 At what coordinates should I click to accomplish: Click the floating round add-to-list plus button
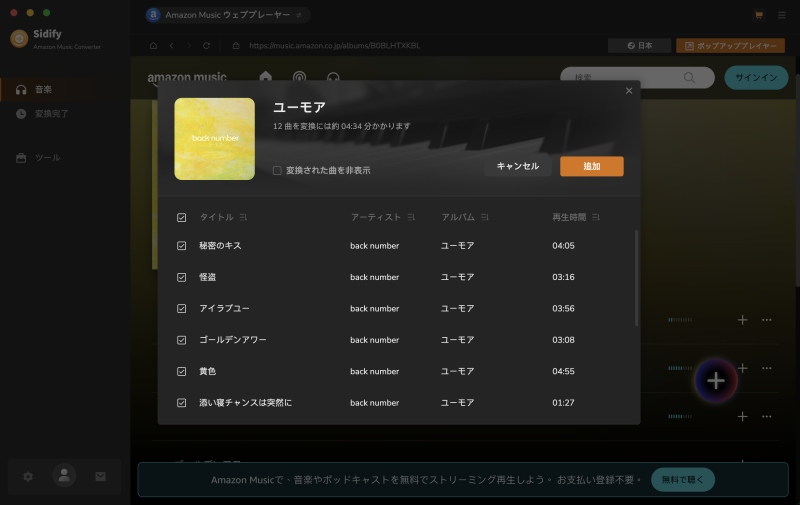[x=716, y=381]
